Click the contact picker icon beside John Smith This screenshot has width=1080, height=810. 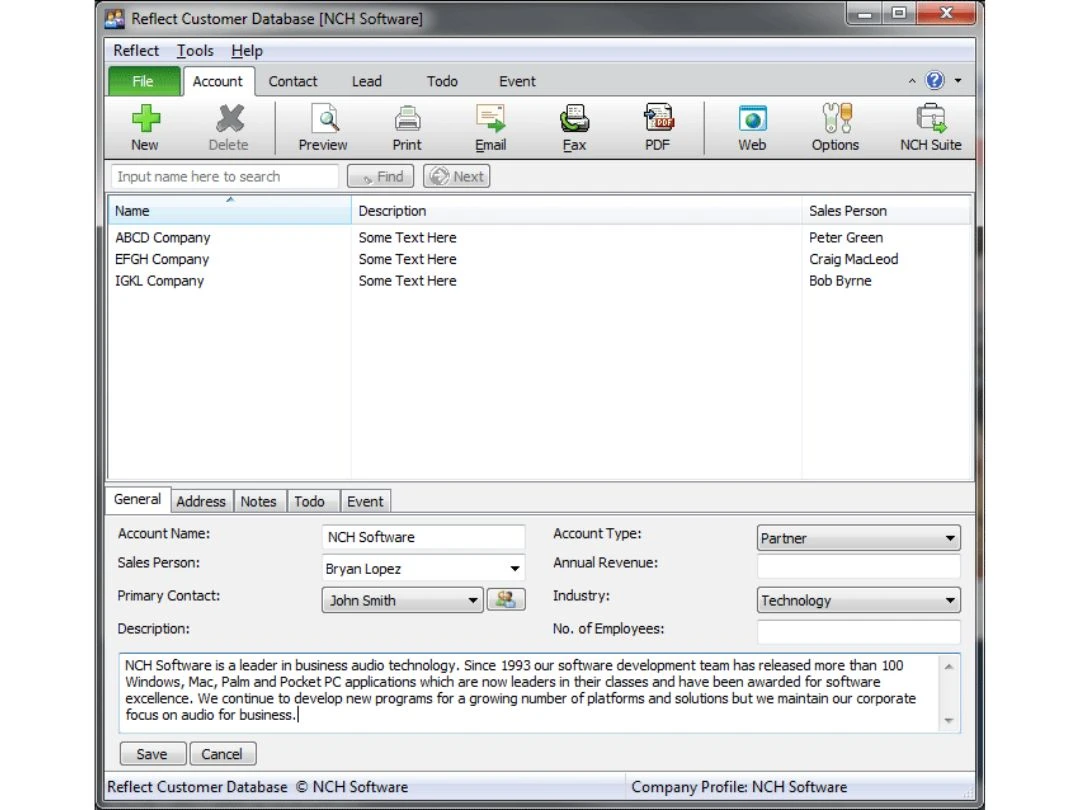pyautogui.click(x=506, y=599)
